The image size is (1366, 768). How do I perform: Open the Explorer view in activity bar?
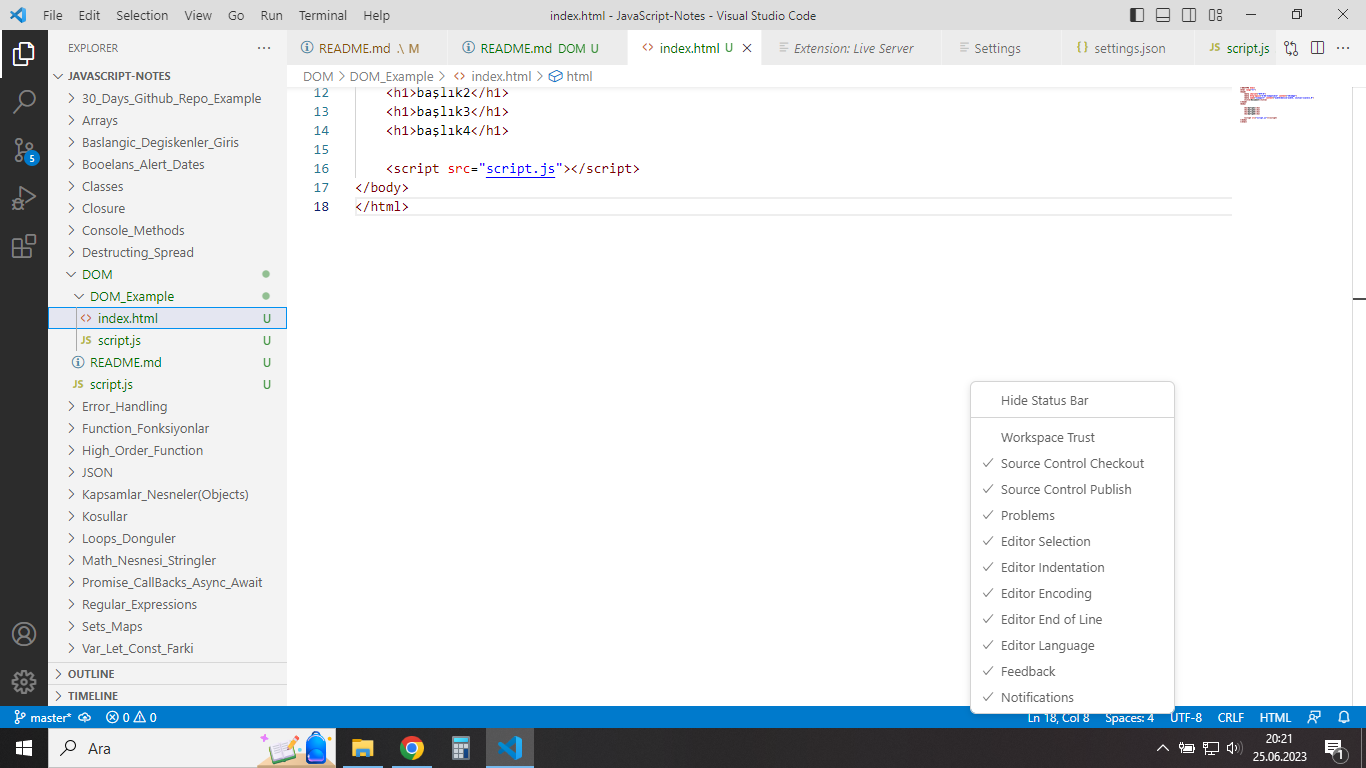pyautogui.click(x=24, y=54)
